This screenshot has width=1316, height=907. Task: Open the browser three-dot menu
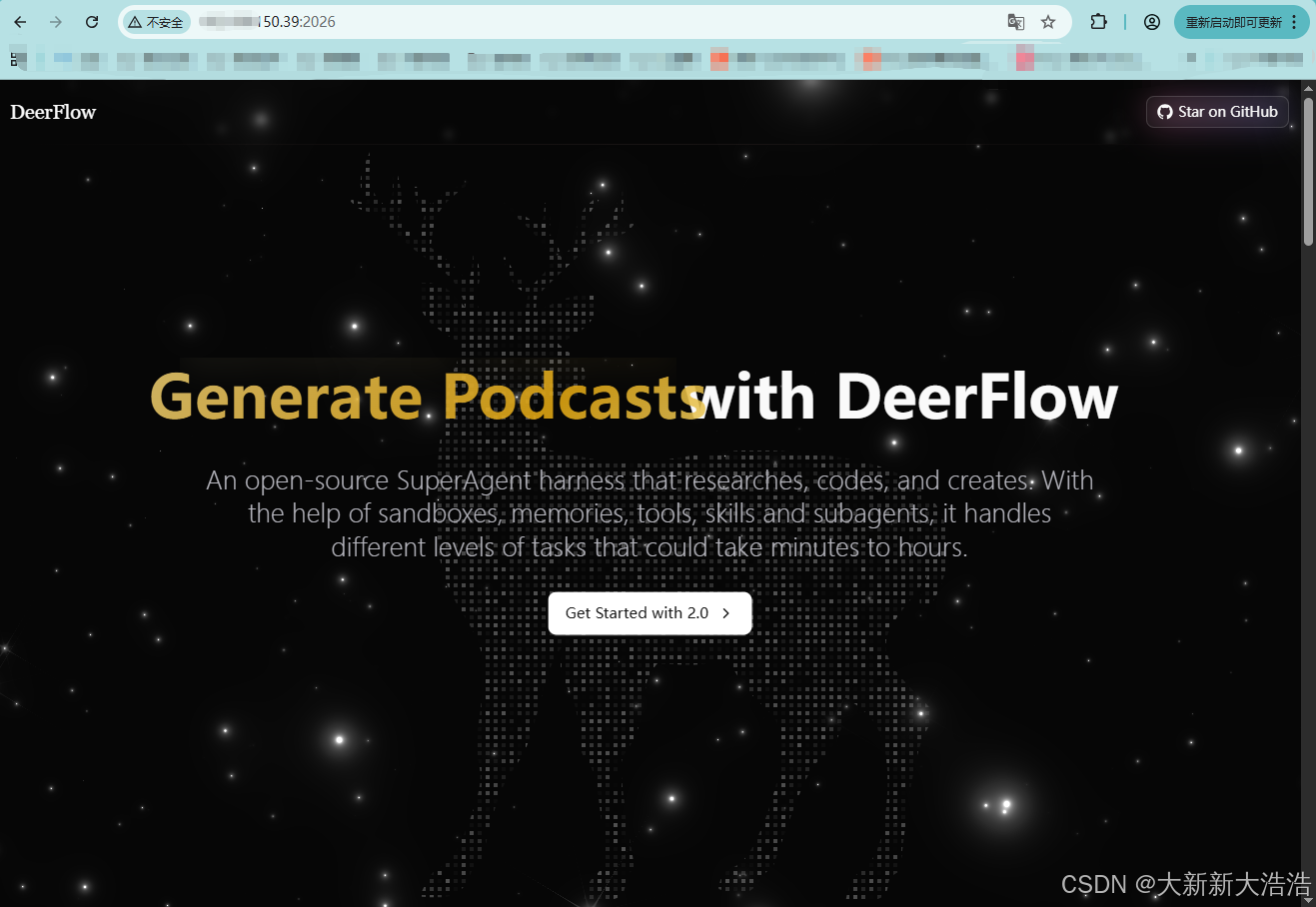click(1295, 22)
